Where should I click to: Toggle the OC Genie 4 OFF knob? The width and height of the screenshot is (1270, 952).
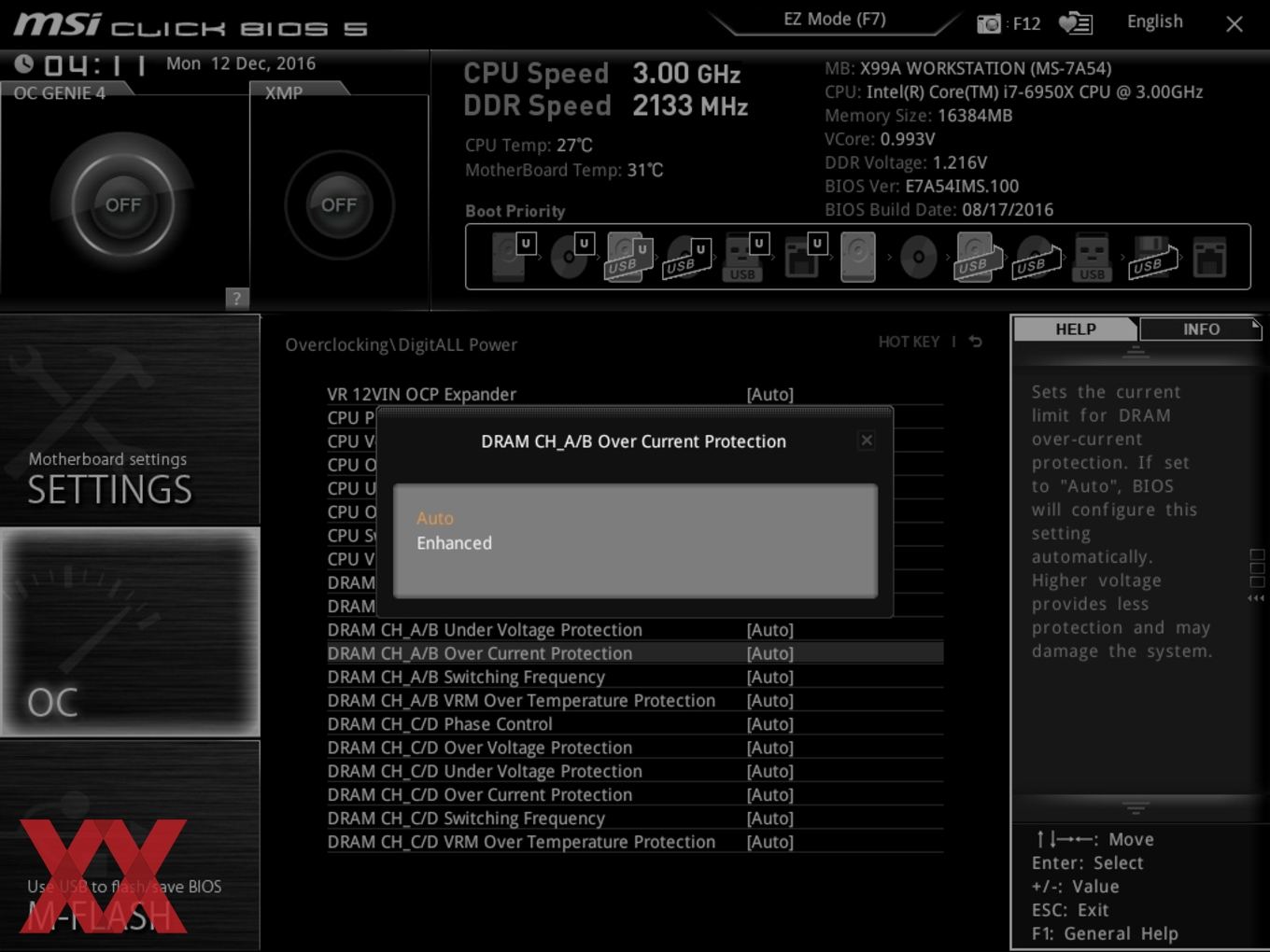123,204
